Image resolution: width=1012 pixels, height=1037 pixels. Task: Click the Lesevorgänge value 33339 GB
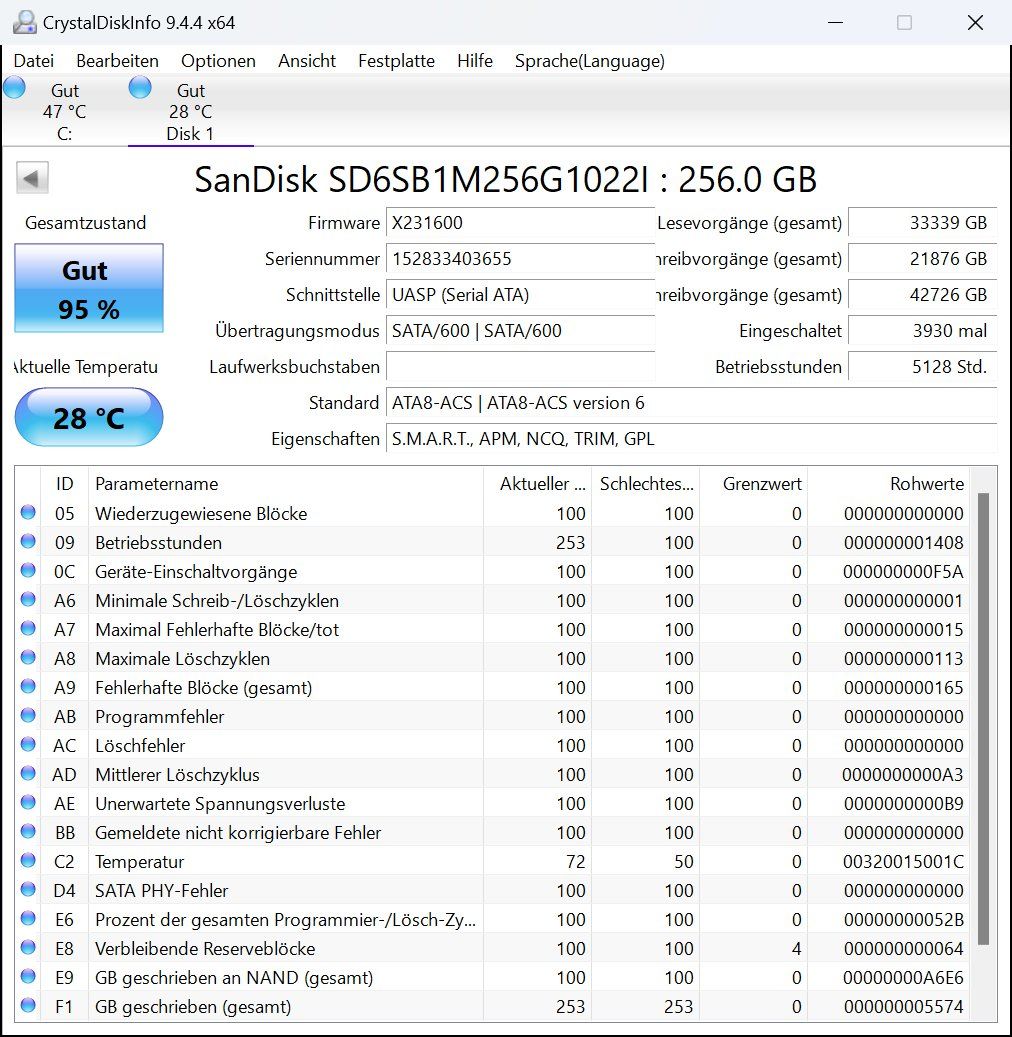pyautogui.click(x=922, y=222)
